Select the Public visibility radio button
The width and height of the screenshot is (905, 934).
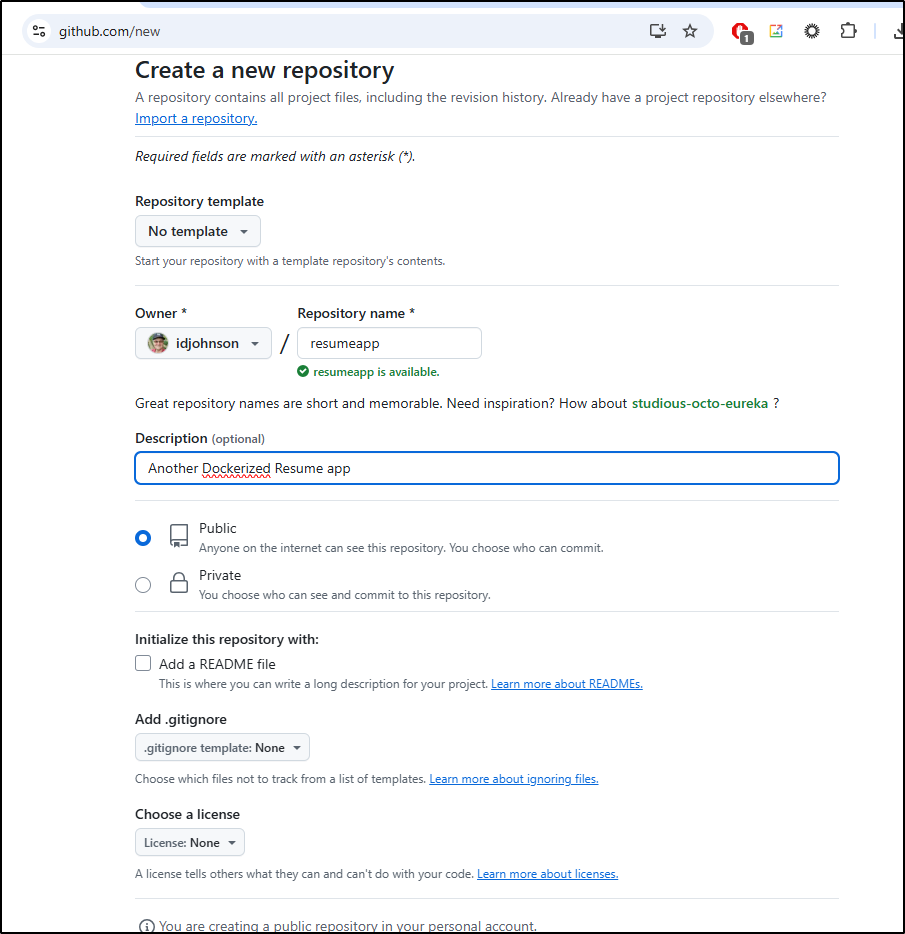143,538
